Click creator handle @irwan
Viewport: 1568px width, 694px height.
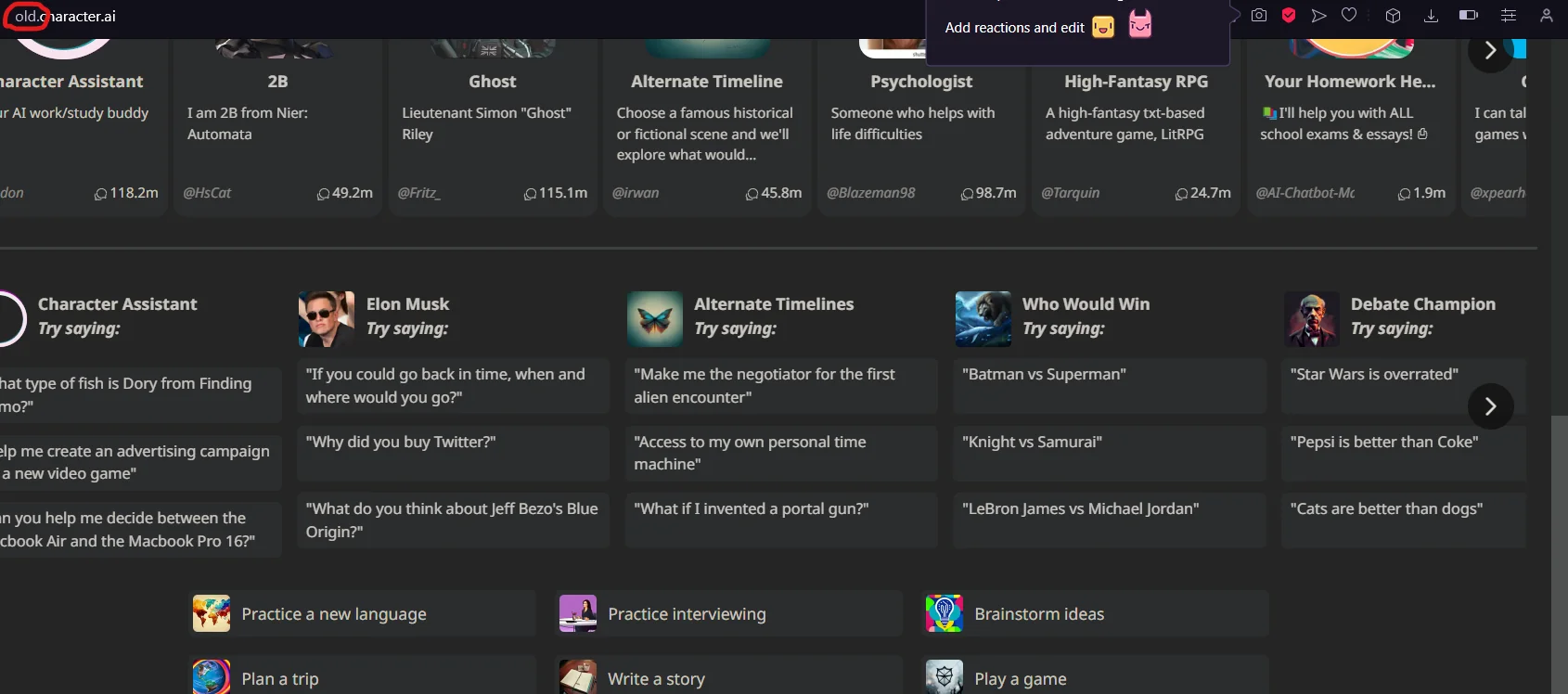pyautogui.click(x=636, y=193)
